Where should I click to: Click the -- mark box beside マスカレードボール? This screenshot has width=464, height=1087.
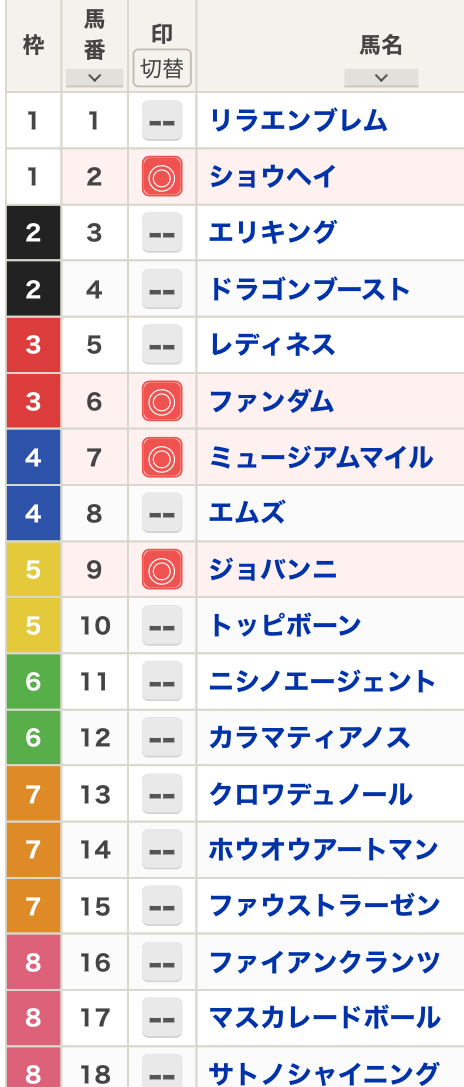point(162,1018)
